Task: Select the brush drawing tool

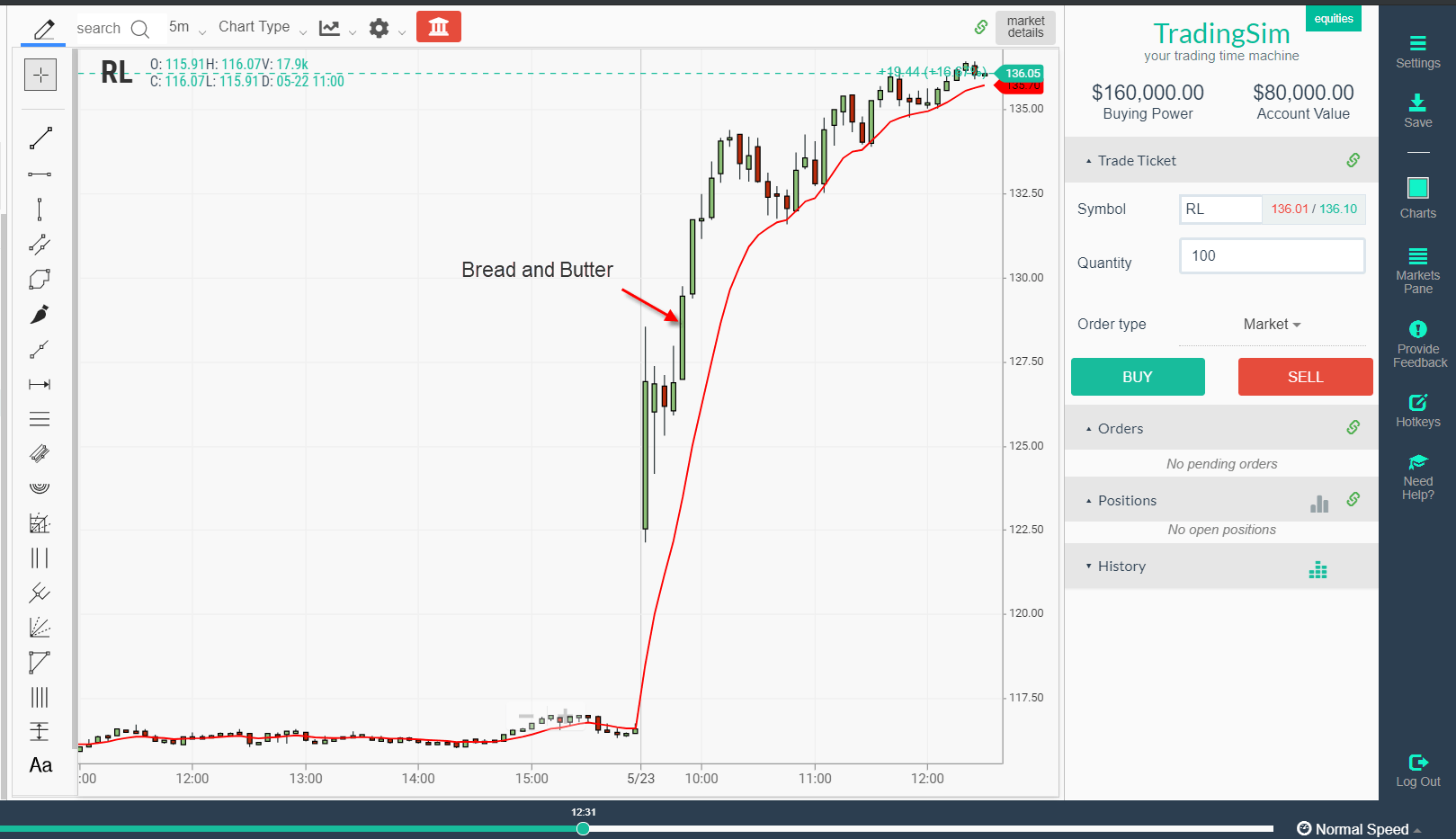Action: (x=40, y=314)
